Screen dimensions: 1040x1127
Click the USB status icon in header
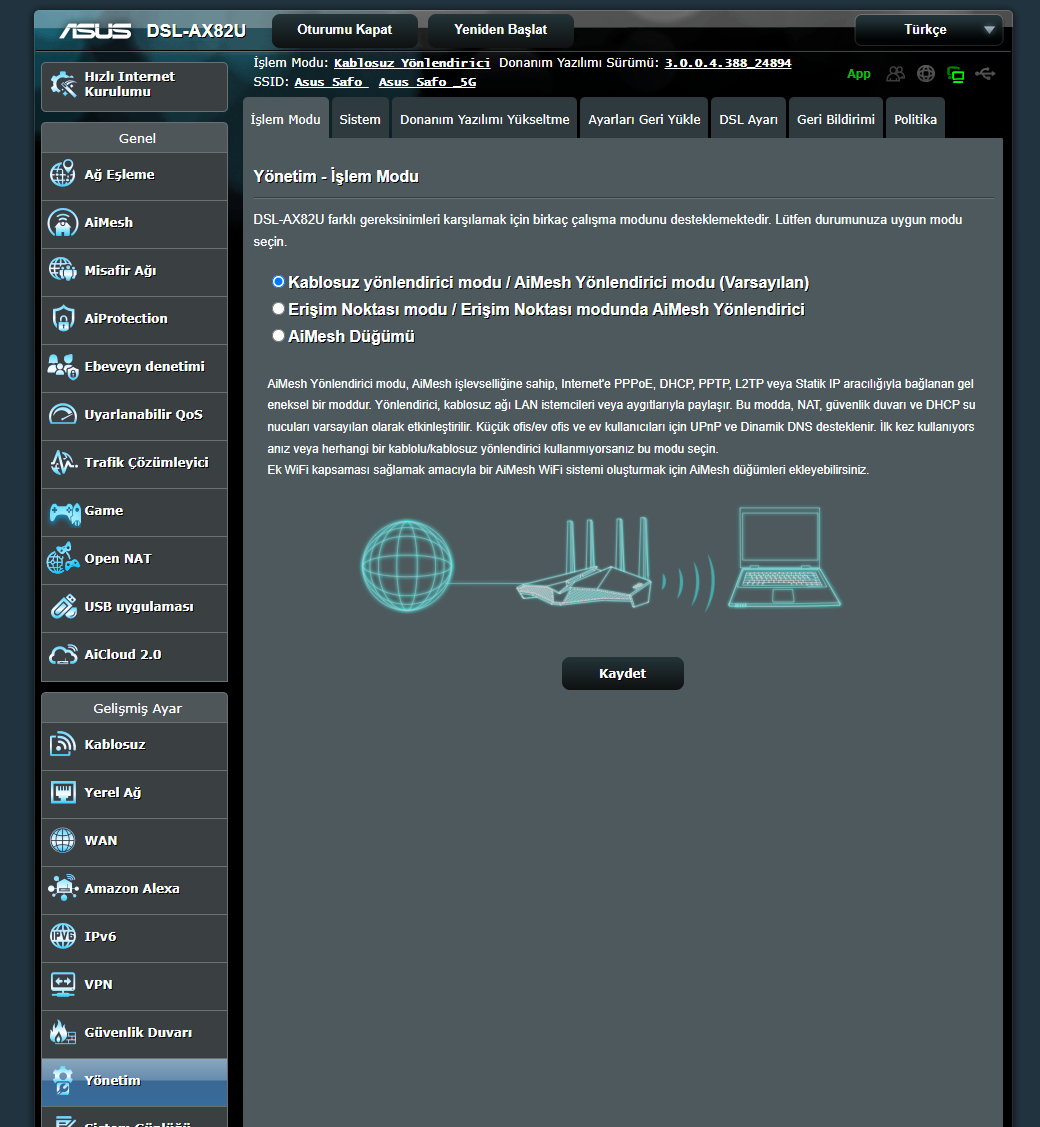pyautogui.click(x=985, y=74)
